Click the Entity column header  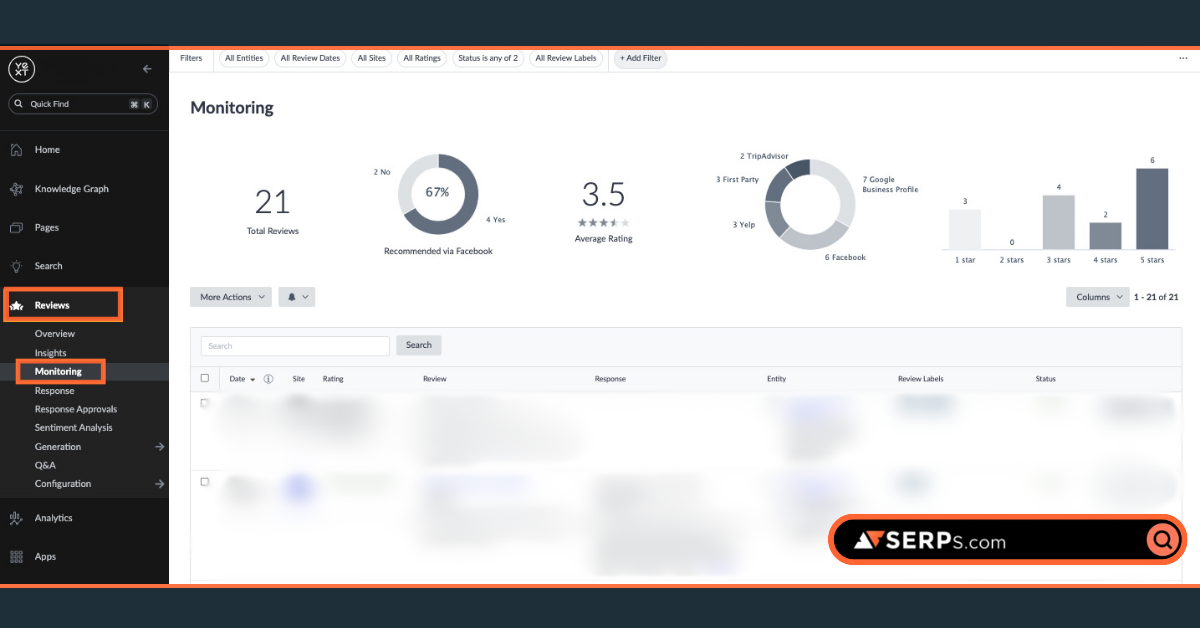[777, 379]
